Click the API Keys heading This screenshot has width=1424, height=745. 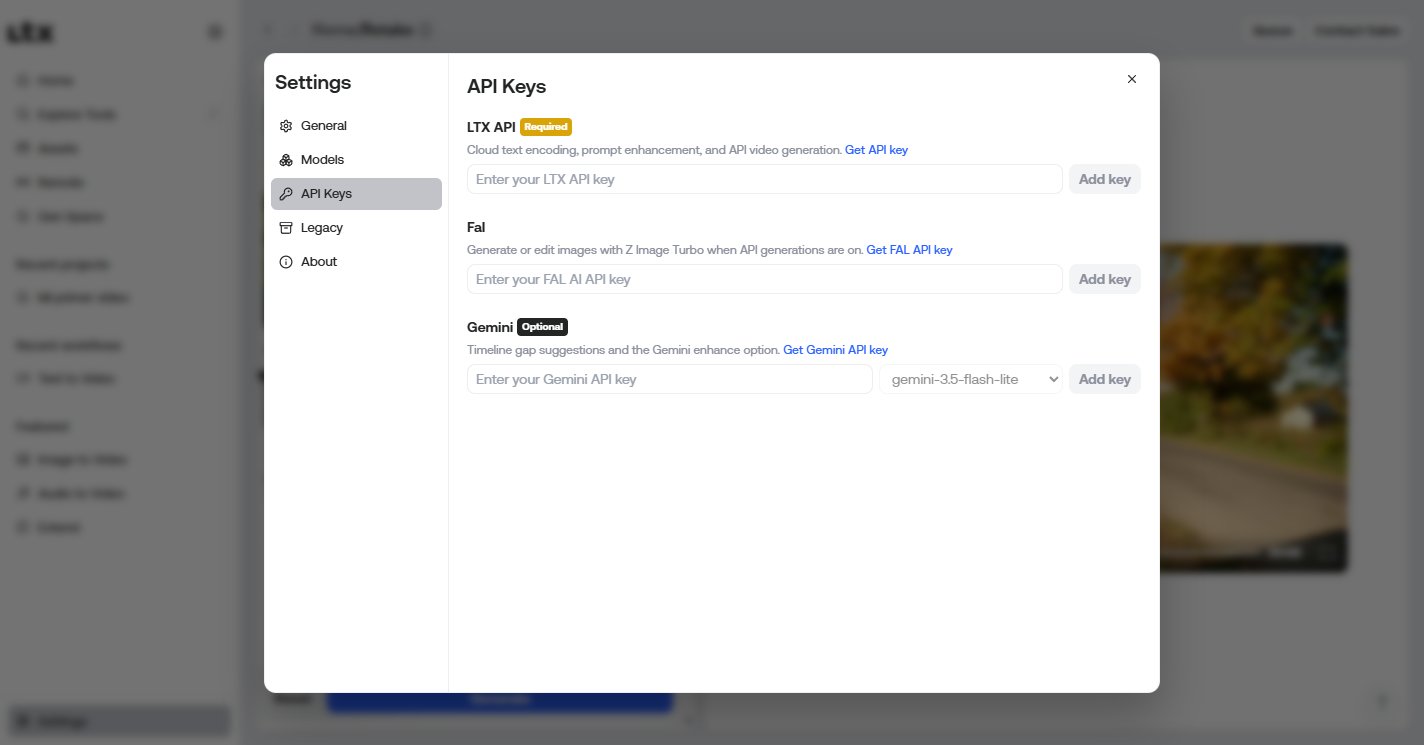[x=507, y=87]
